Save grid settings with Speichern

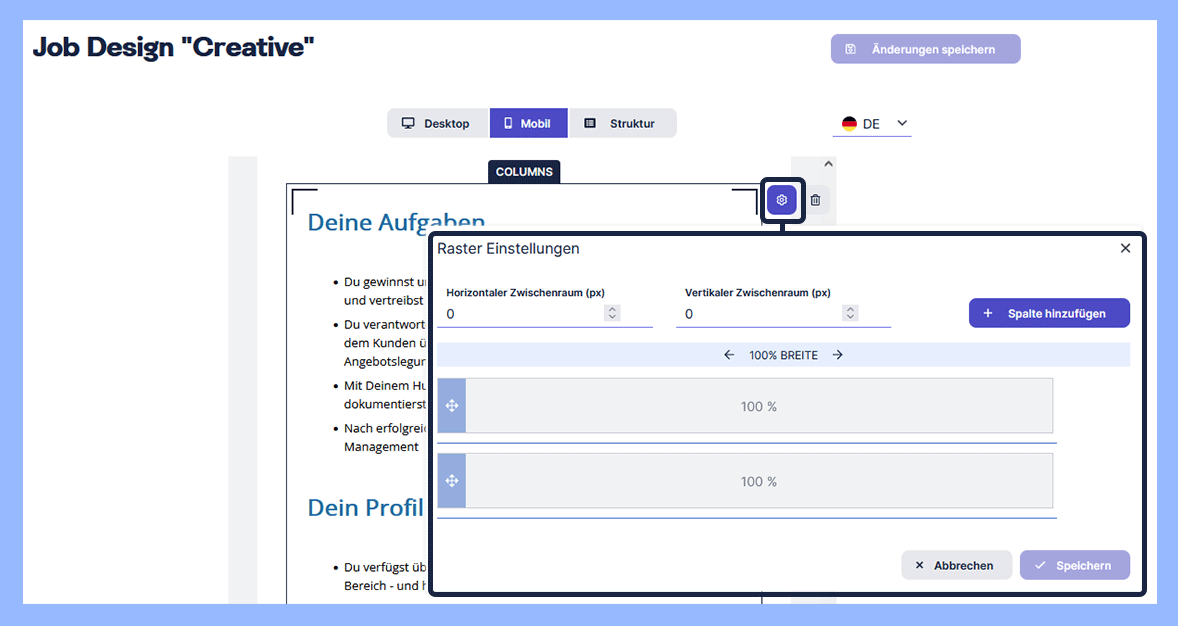(x=1075, y=564)
